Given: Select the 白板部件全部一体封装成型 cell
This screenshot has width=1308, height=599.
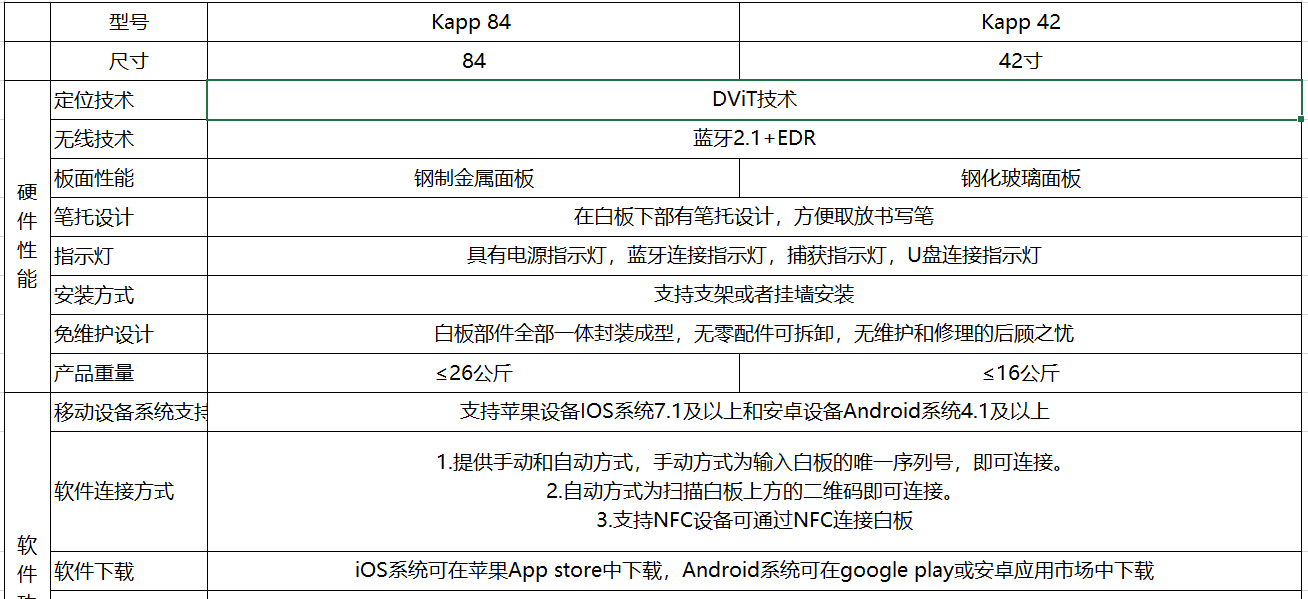Looking at the screenshot, I should [755, 334].
